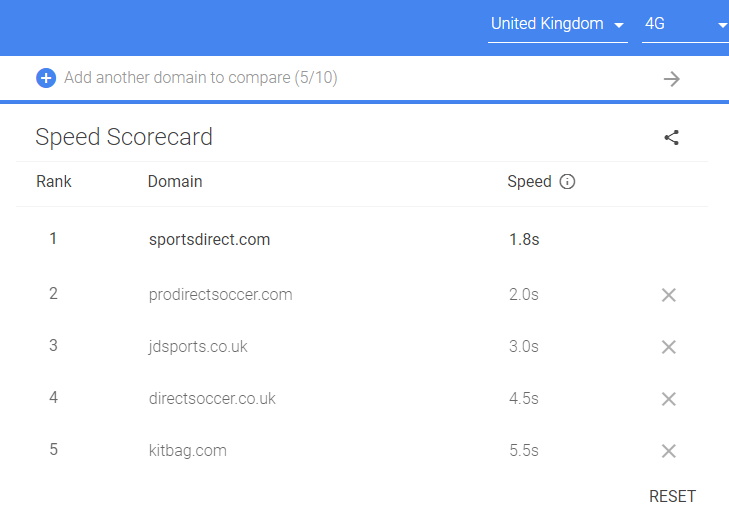Click the Domain column header
The height and width of the screenshot is (516, 729).
point(175,182)
